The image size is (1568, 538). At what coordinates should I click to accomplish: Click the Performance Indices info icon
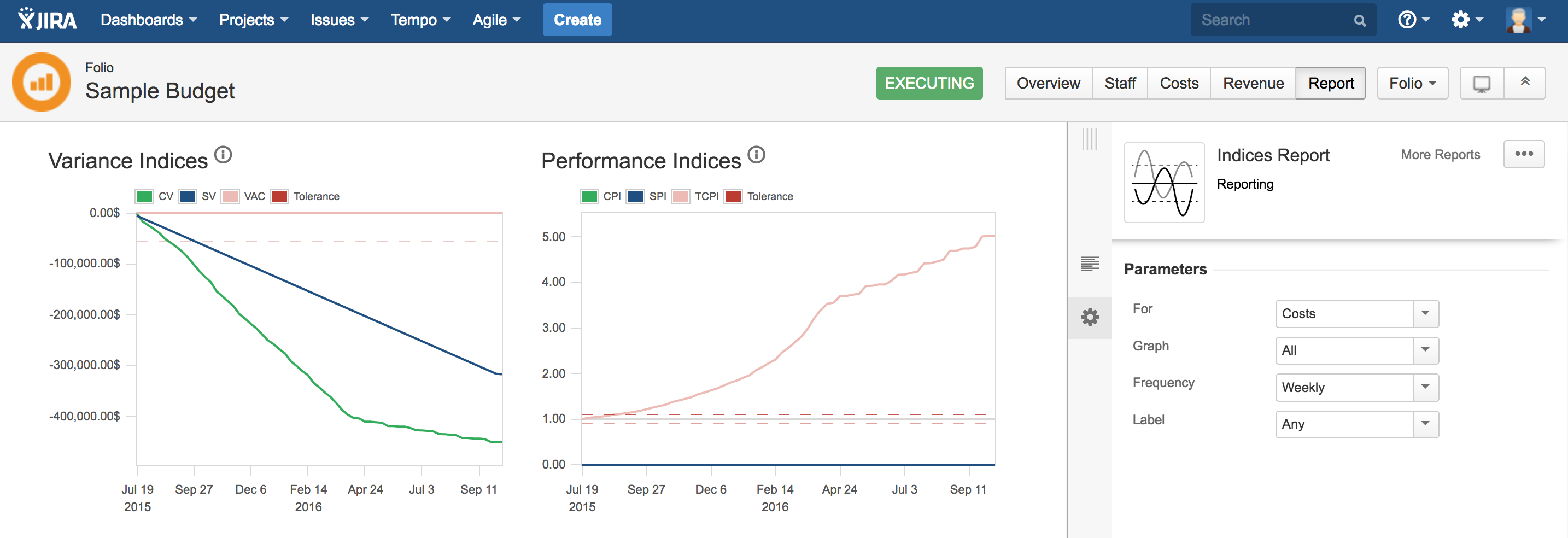(756, 155)
